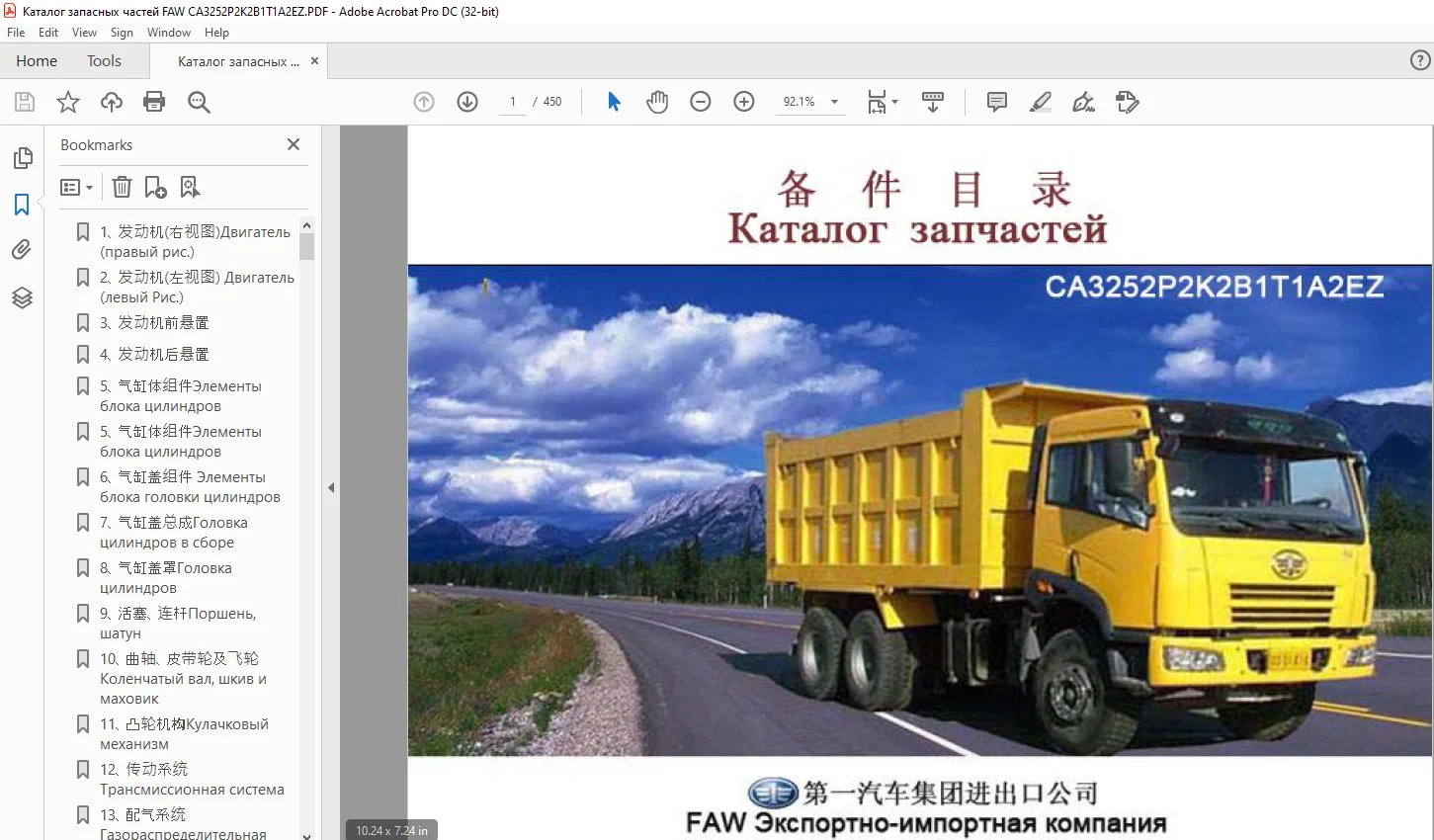Open the View menu

pos(85,33)
